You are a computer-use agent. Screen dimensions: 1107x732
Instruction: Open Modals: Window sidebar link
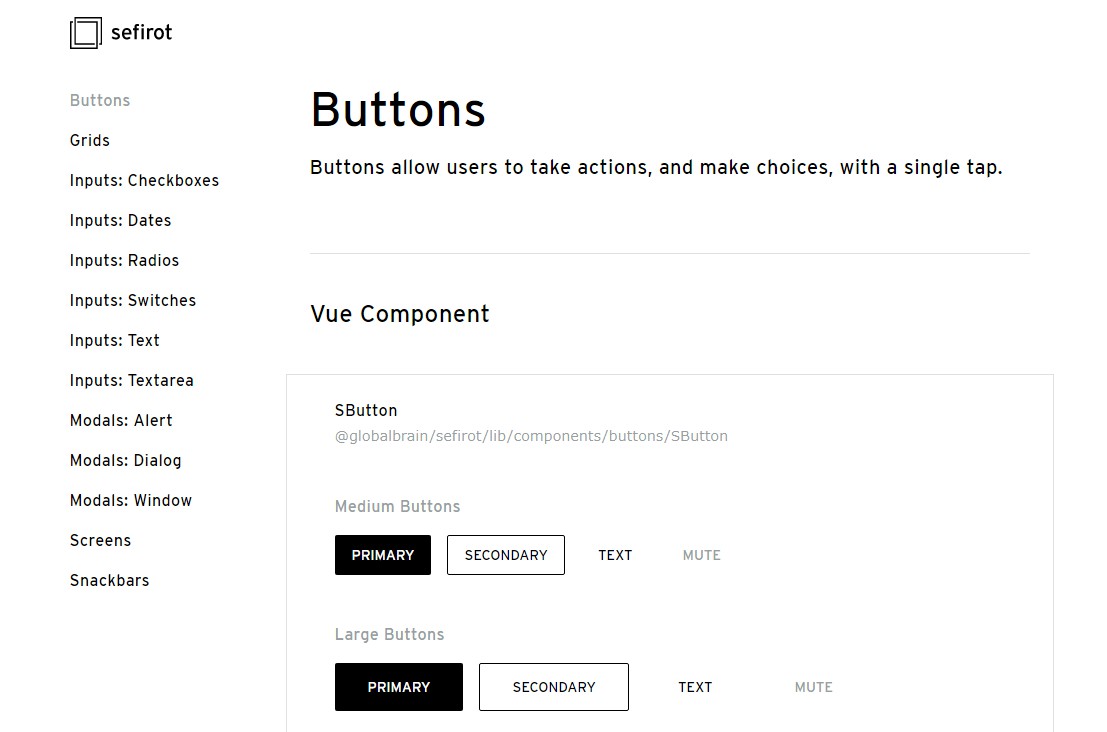(131, 501)
